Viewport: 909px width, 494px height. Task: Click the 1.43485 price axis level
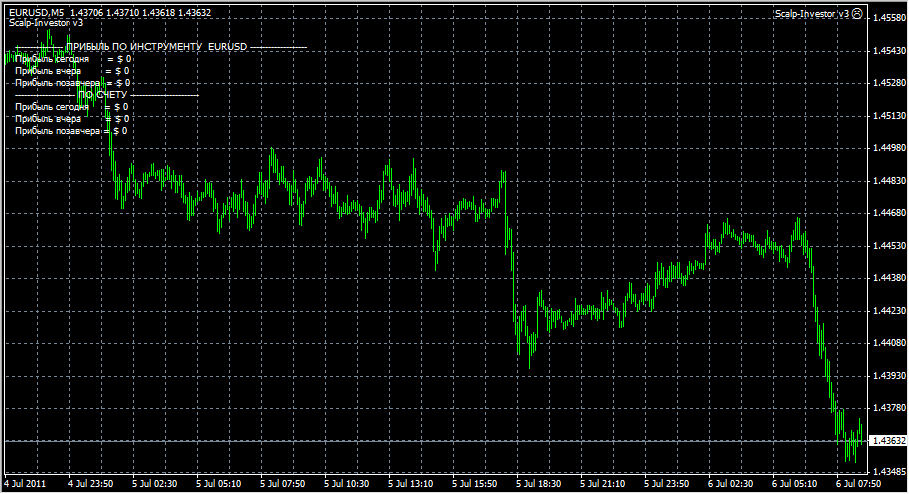tap(888, 471)
